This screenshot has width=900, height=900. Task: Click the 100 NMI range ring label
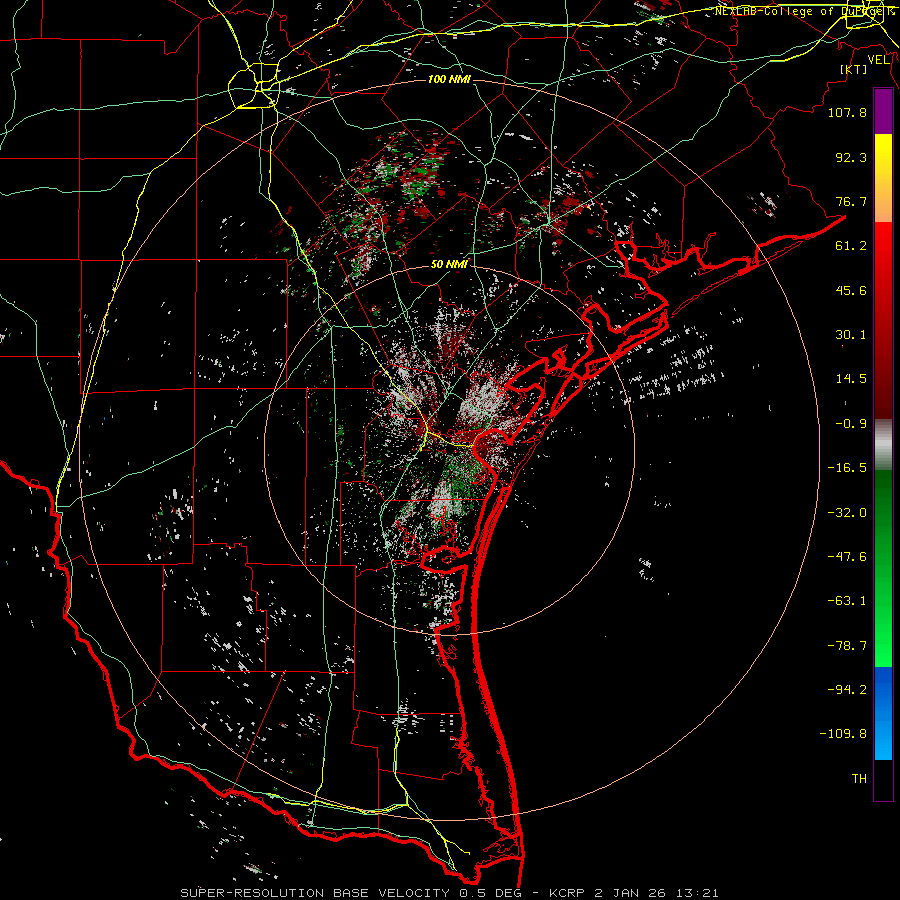tap(449, 79)
